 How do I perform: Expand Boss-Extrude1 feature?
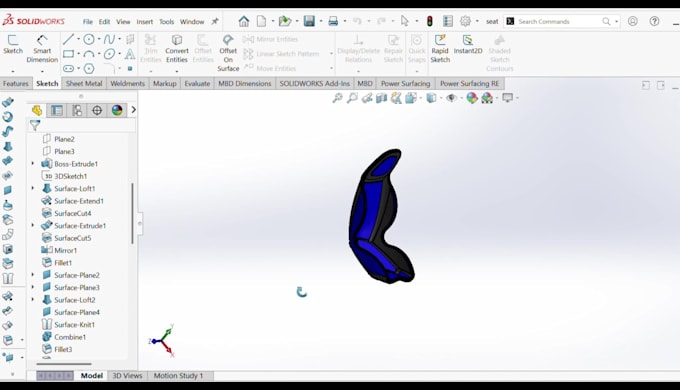click(33, 164)
